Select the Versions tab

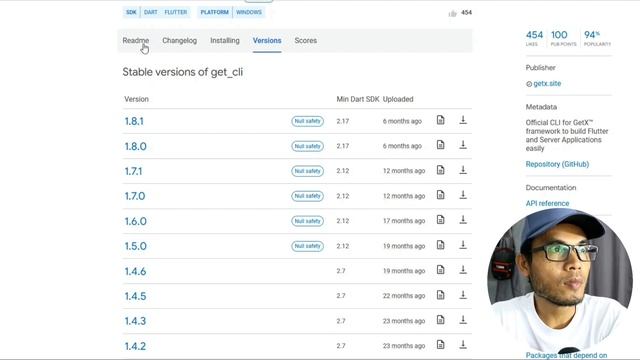pyautogui.click(x=267, y=40)
